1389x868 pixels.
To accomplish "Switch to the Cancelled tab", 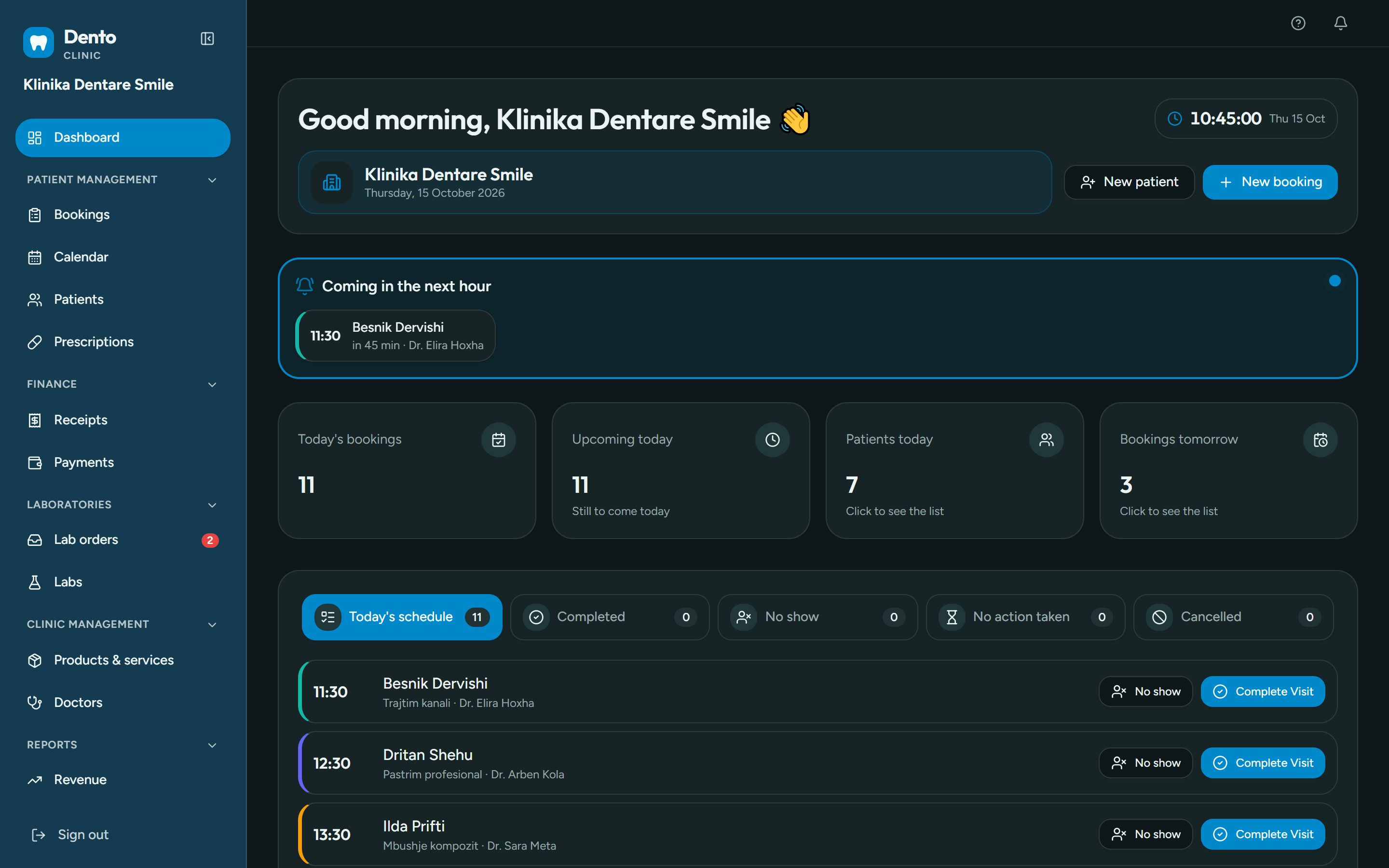I will (1233, 617).
